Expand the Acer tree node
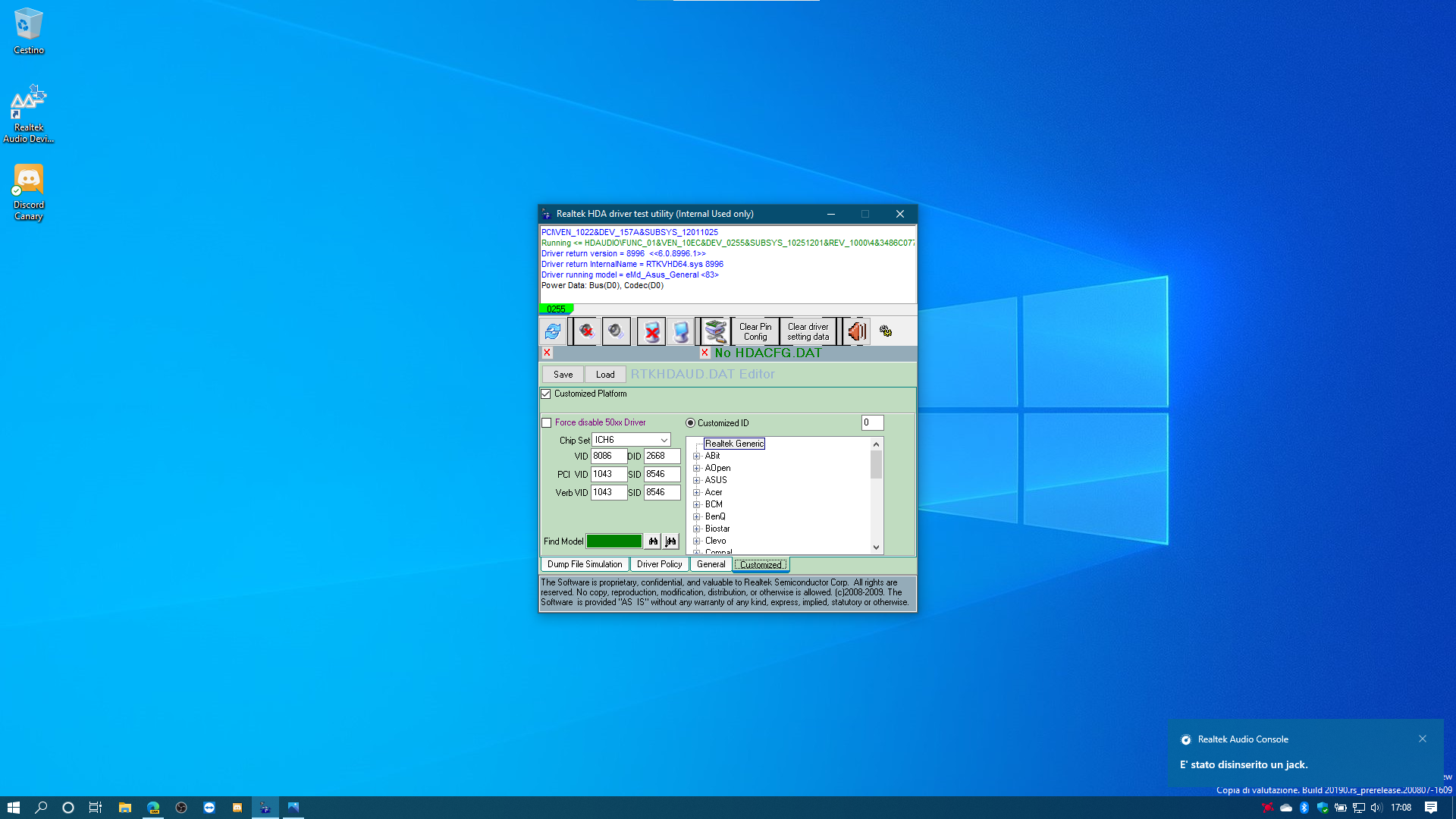Screen dimensions: 1456x819 point(697,493)
